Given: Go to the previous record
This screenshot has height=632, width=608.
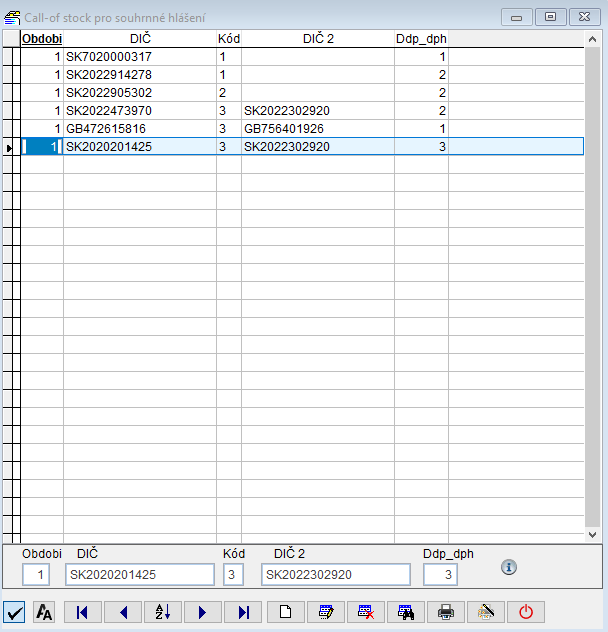Looking at the screenshot, I should (123, 612).
